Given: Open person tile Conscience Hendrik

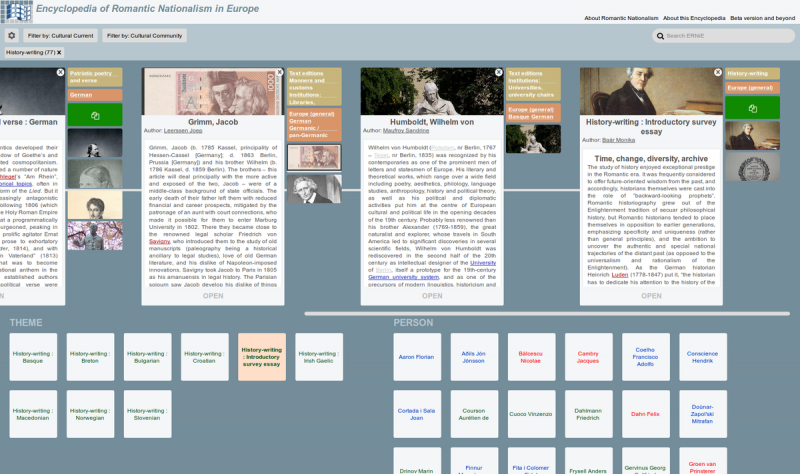Looking at the screenshot, I should point(703,357).
